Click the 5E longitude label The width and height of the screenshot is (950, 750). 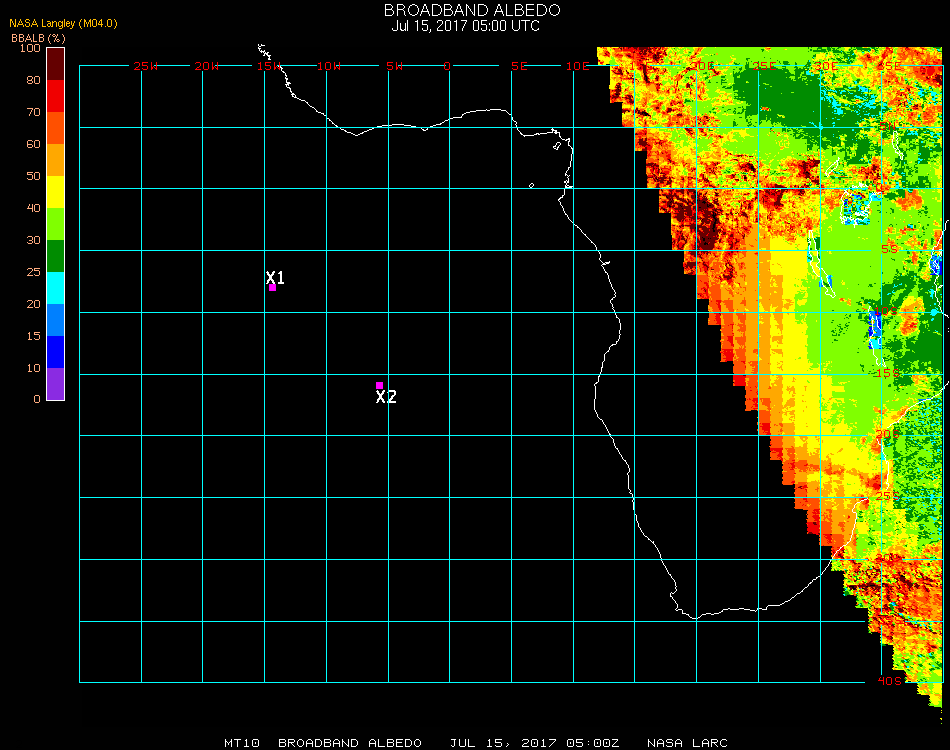pyautogui.click(x=519, y=66)
